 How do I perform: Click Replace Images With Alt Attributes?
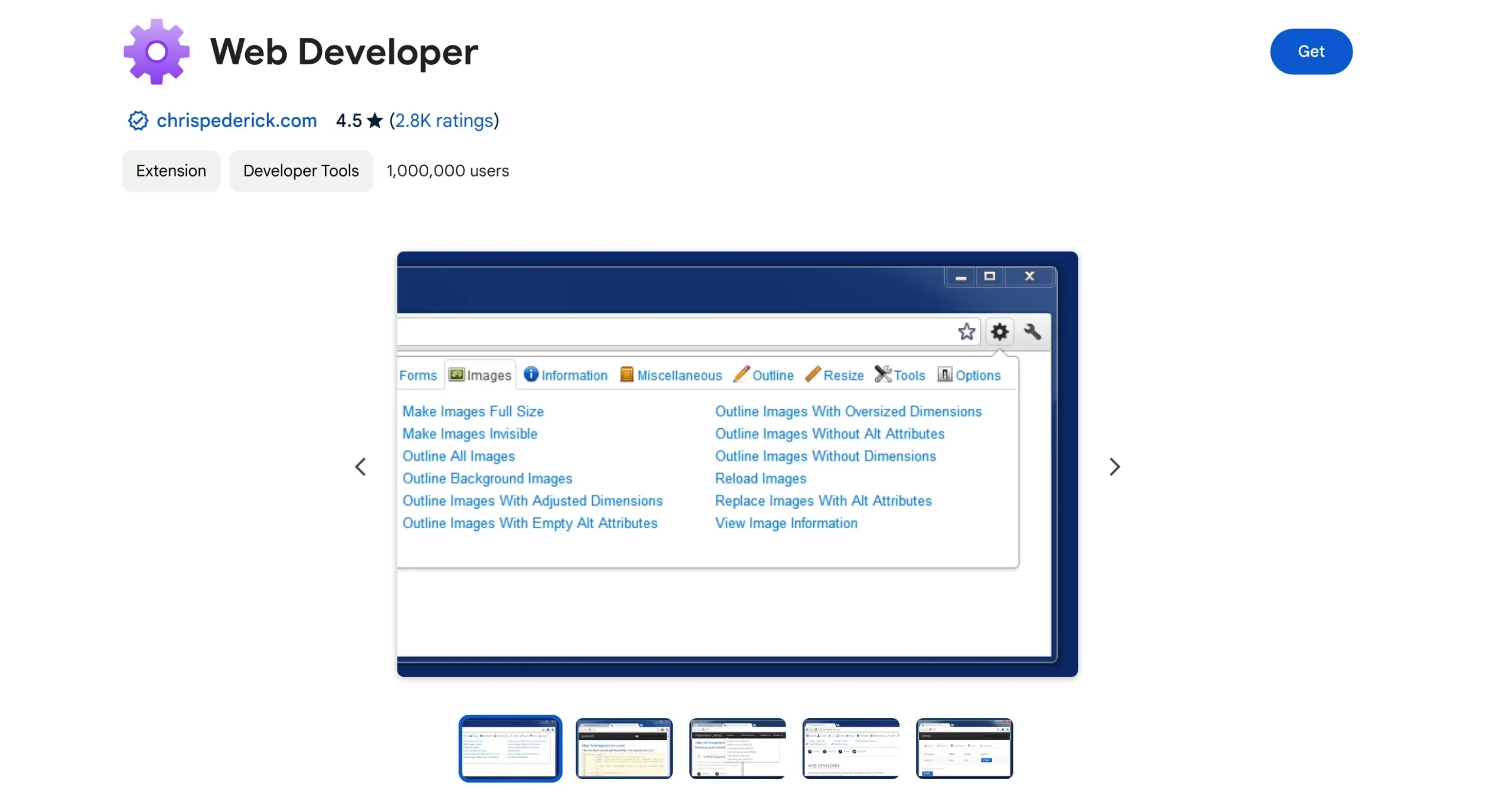[x=823, y=501]
